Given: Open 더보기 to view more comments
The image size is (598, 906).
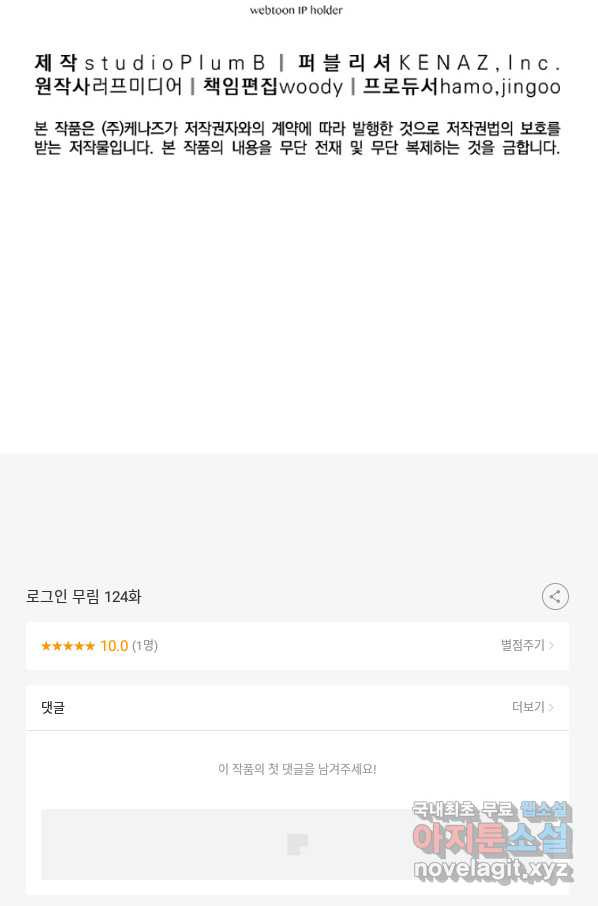Looking at the screenshot, I should 528,707.
